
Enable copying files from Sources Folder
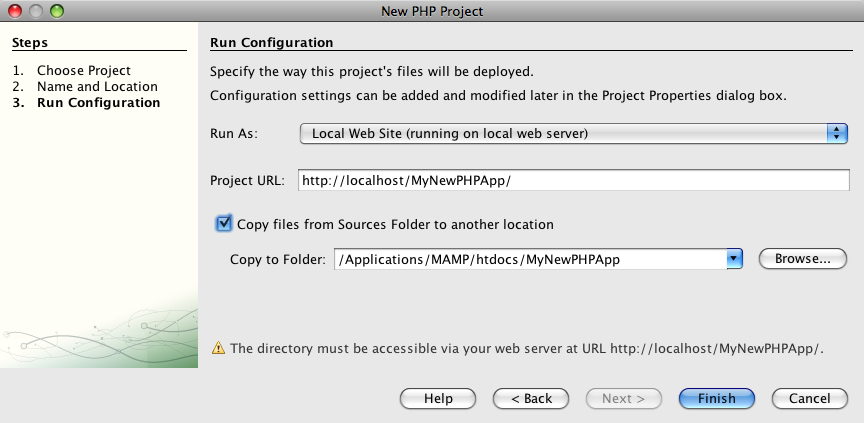tap(224, 224)
